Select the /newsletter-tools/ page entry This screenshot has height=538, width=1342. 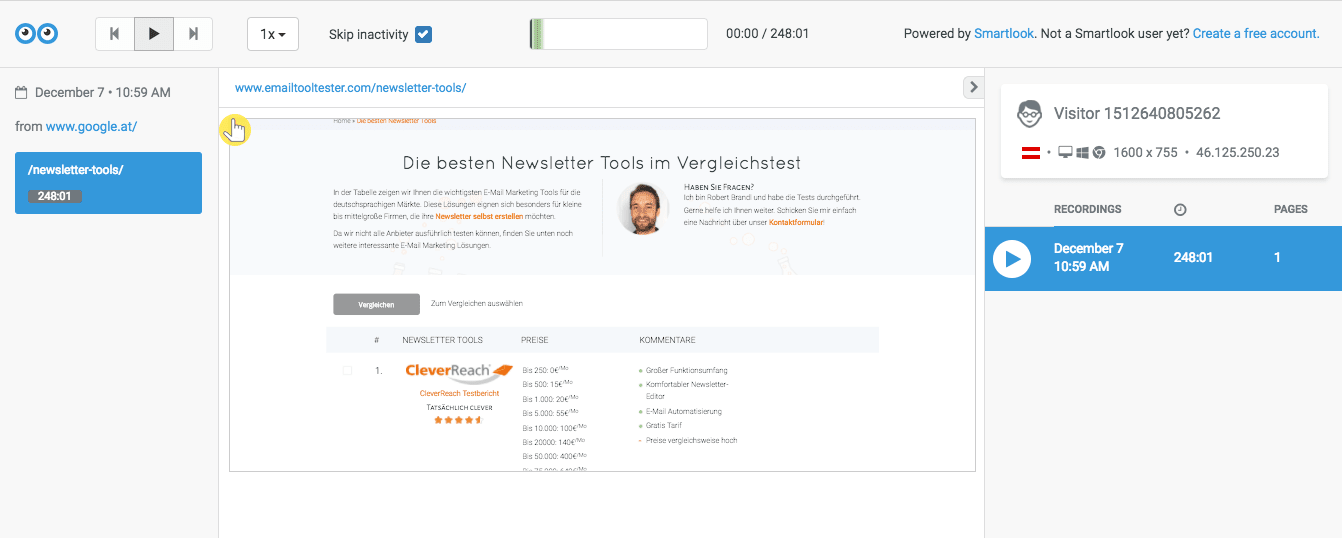pyautogui.click(x=108, y=183)
